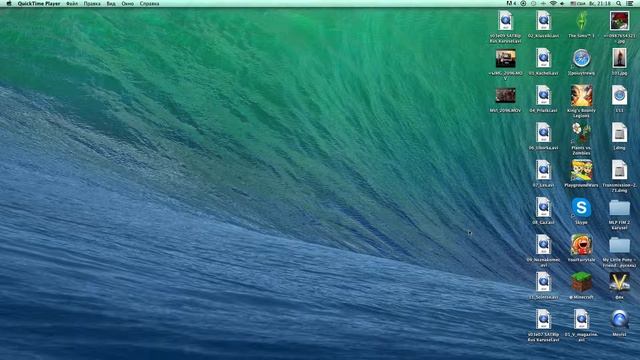Select King's Bounty Legions game icon
The height and width of the screenshot is (360, 640).
tap(581, 96)
